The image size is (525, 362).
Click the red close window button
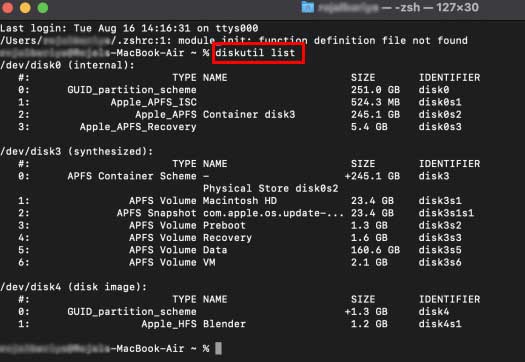(x=7, y=7)
